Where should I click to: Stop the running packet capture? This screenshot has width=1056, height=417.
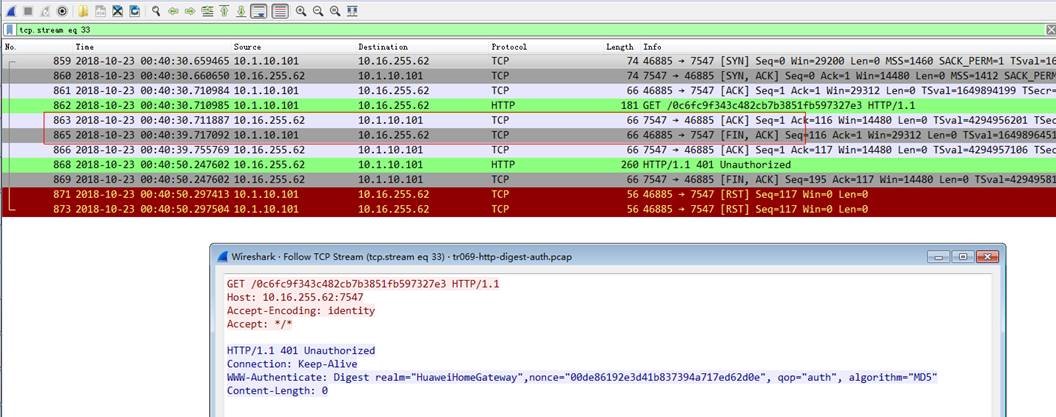[x=27, y=11]
